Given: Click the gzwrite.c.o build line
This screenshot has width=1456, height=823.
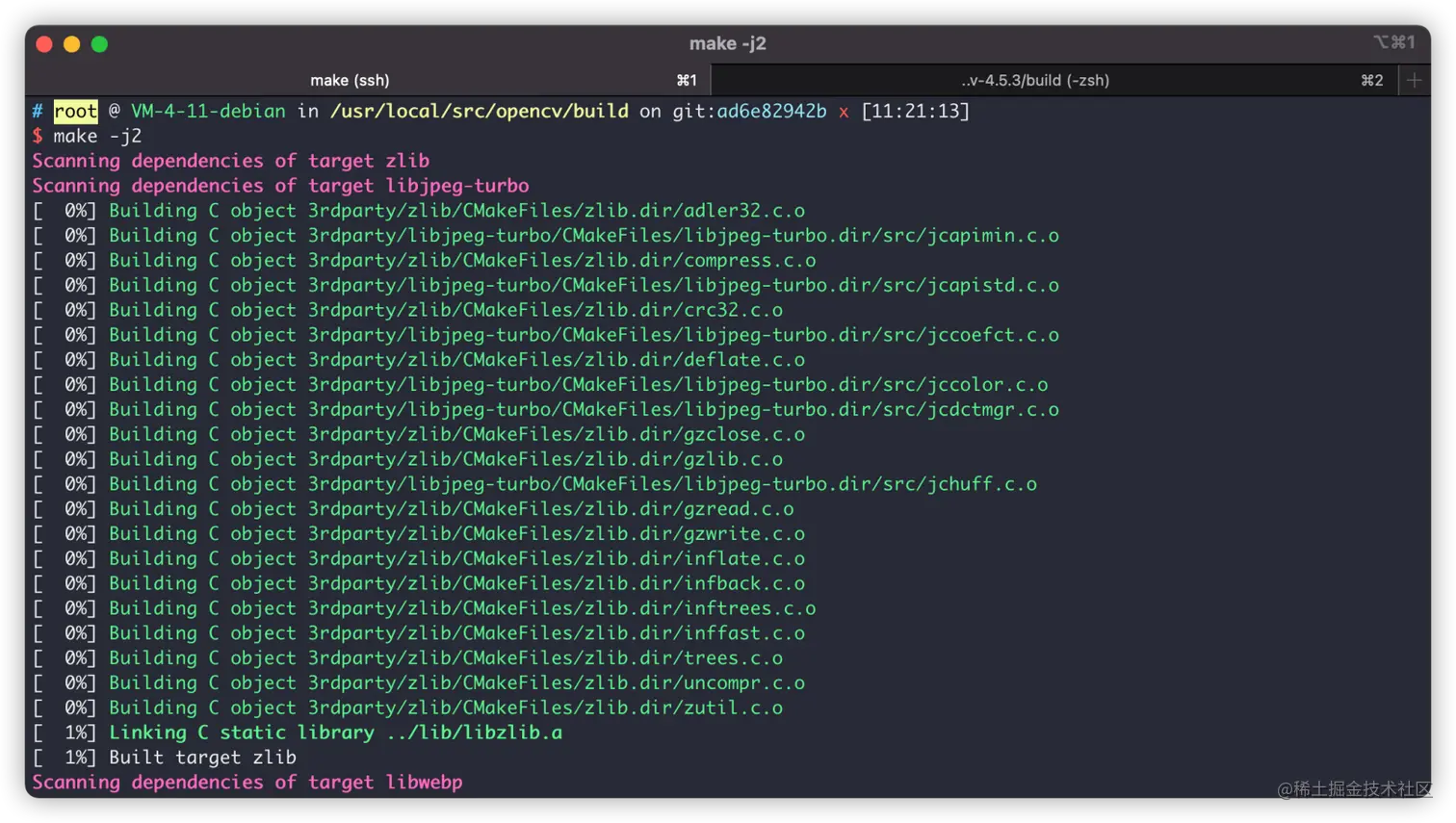Looking at the screenshot, I should [419, 534].
